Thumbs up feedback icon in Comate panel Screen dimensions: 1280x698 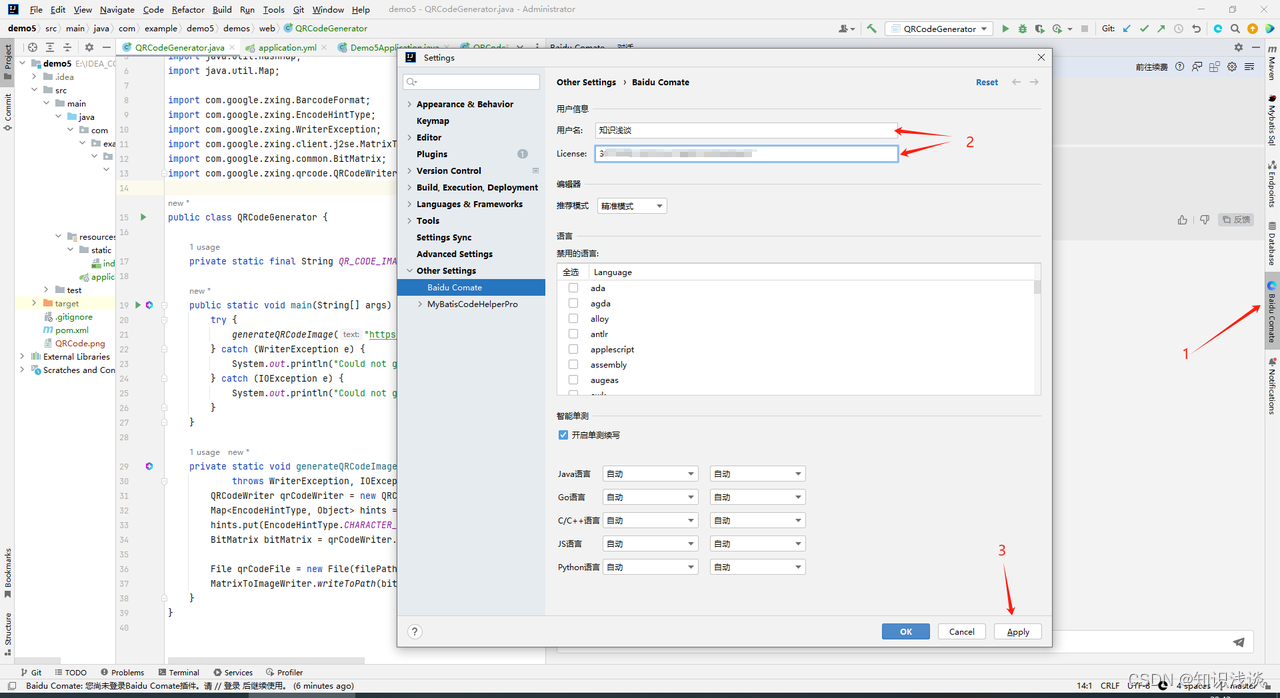(x=1183, y=220)
